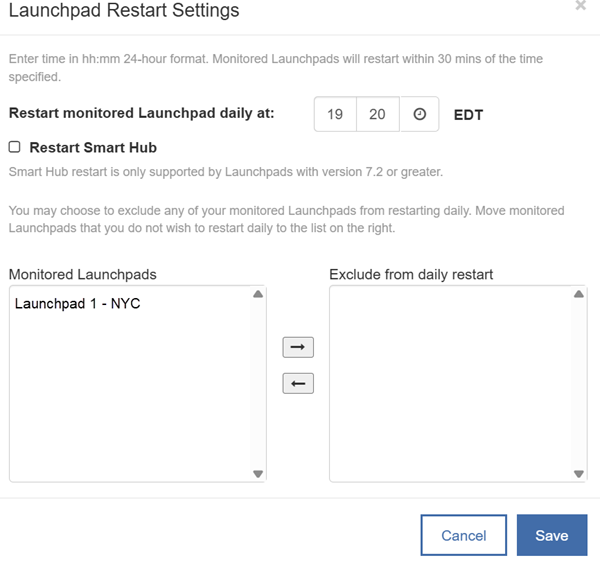The width and height of the screenshot is (600, 567).
Task: Move the selected Launchpad to the exclude list with the right arrow
Action: point(298,348)
